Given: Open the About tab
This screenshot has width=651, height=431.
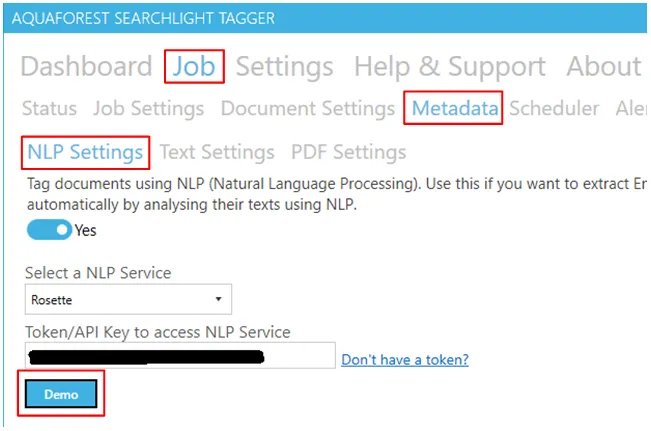Looking at the screenshot, I should pyautogui.click(x=604, y=66).
